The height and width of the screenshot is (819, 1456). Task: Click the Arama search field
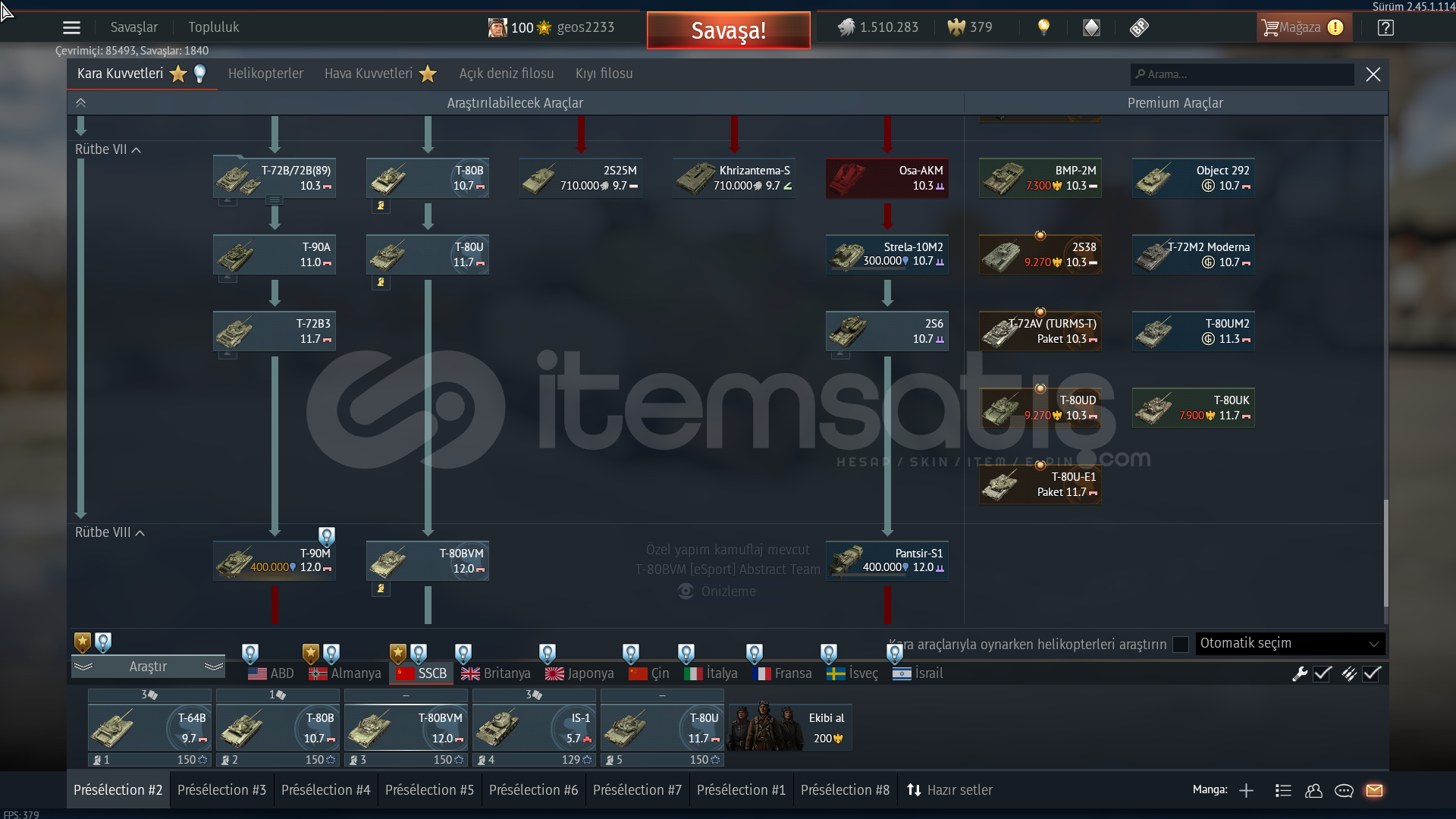(1242, 74)
